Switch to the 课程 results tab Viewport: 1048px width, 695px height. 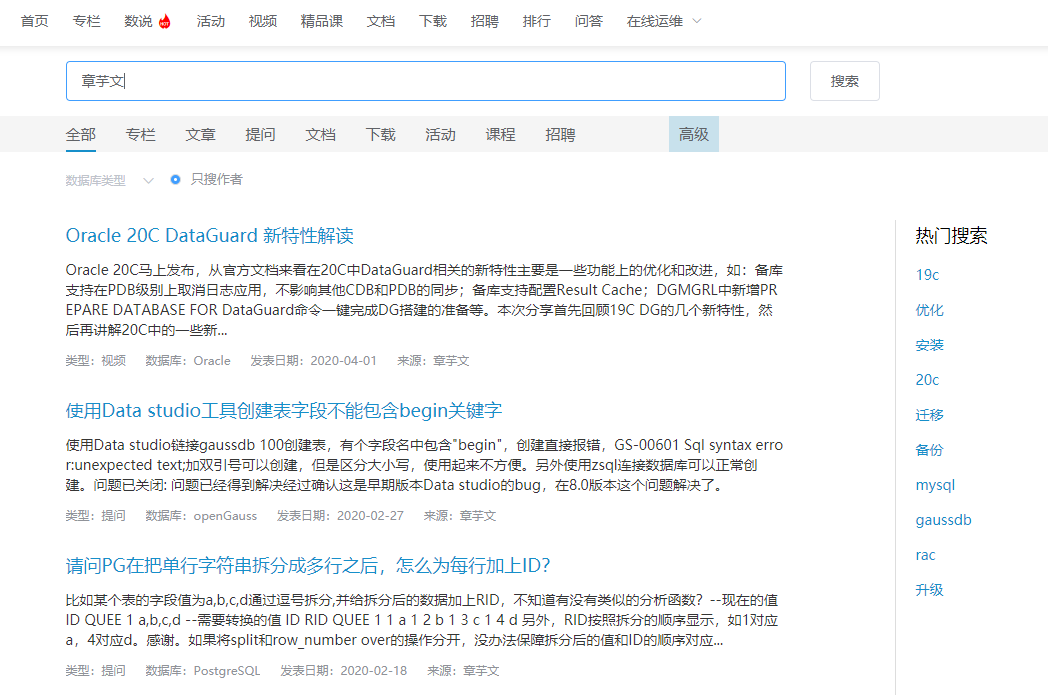(500, 134)
